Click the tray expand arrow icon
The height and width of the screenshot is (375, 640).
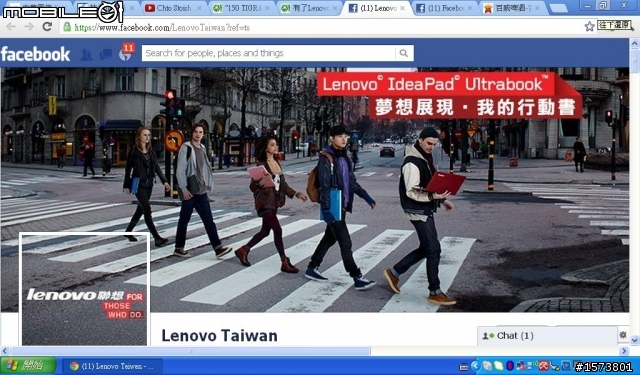tap(475, 366)
